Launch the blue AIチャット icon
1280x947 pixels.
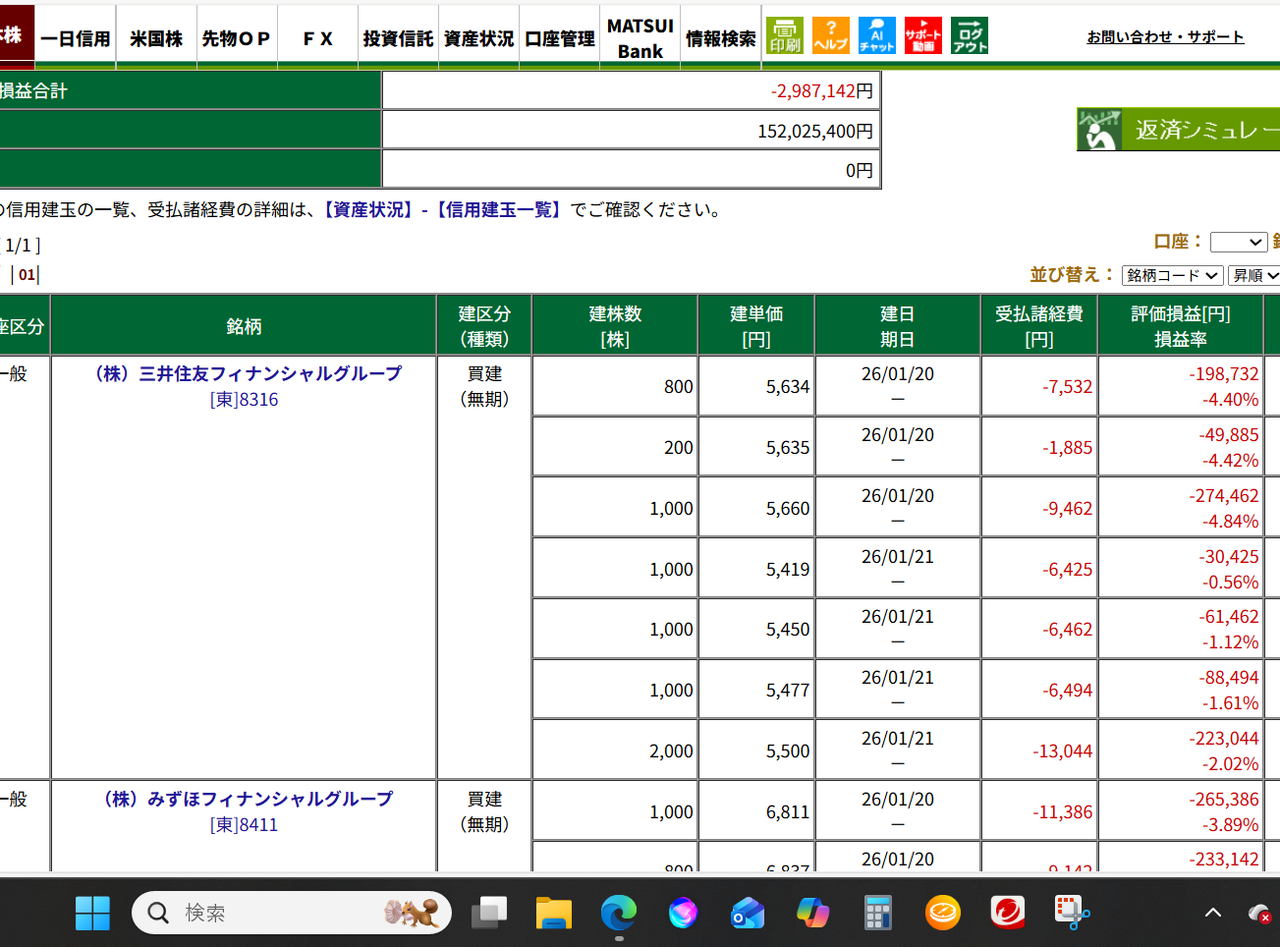click(877, 36)
